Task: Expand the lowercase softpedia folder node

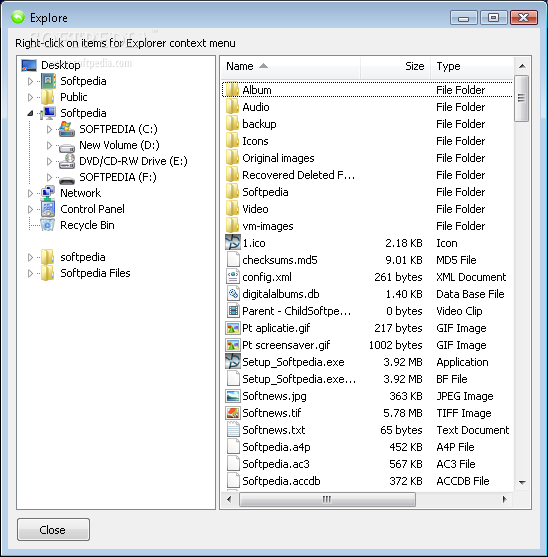Action: click(30, 257)
